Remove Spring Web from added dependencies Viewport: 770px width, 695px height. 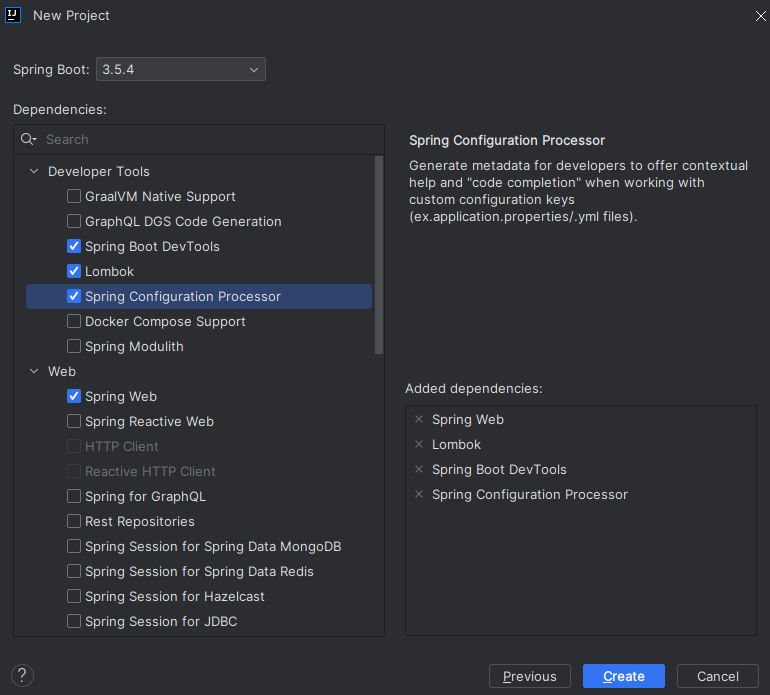coord(419,419)
